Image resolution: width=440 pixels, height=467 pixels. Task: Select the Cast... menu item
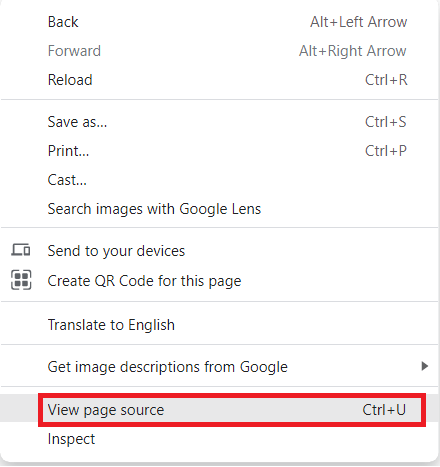tap(219, 180)
